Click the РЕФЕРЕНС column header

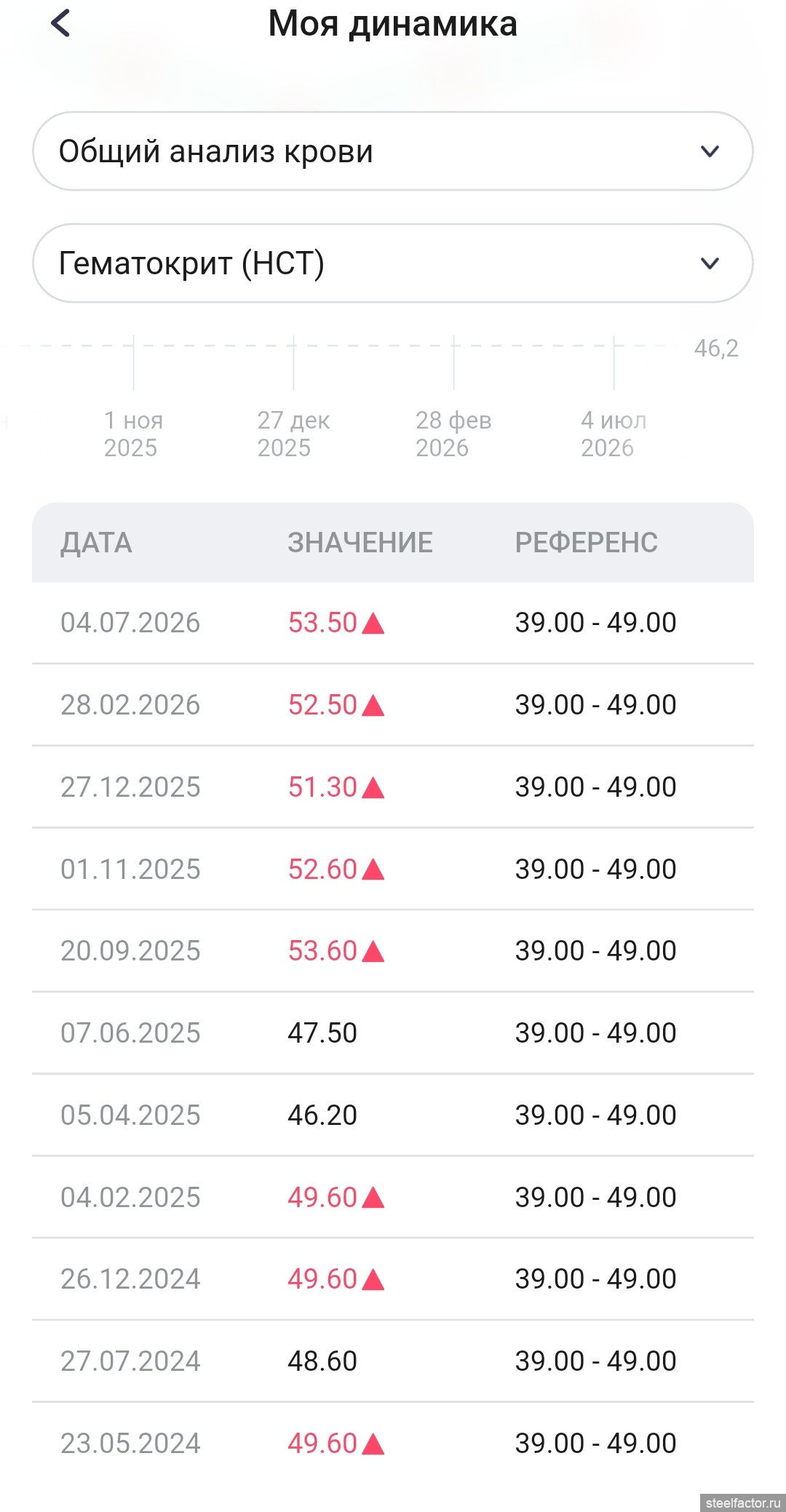[x=587, y=543]
